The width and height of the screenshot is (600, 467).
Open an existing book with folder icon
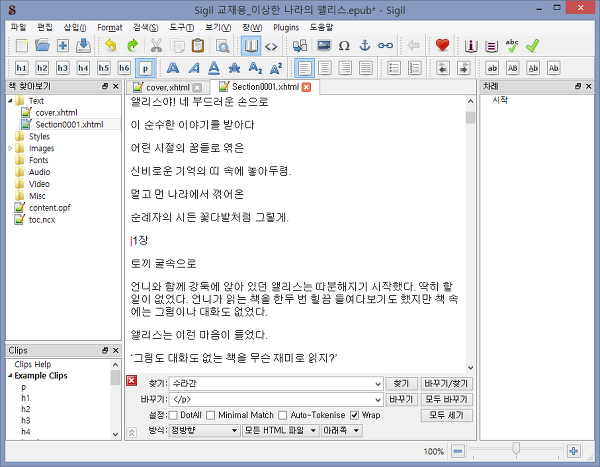point(42,46)
